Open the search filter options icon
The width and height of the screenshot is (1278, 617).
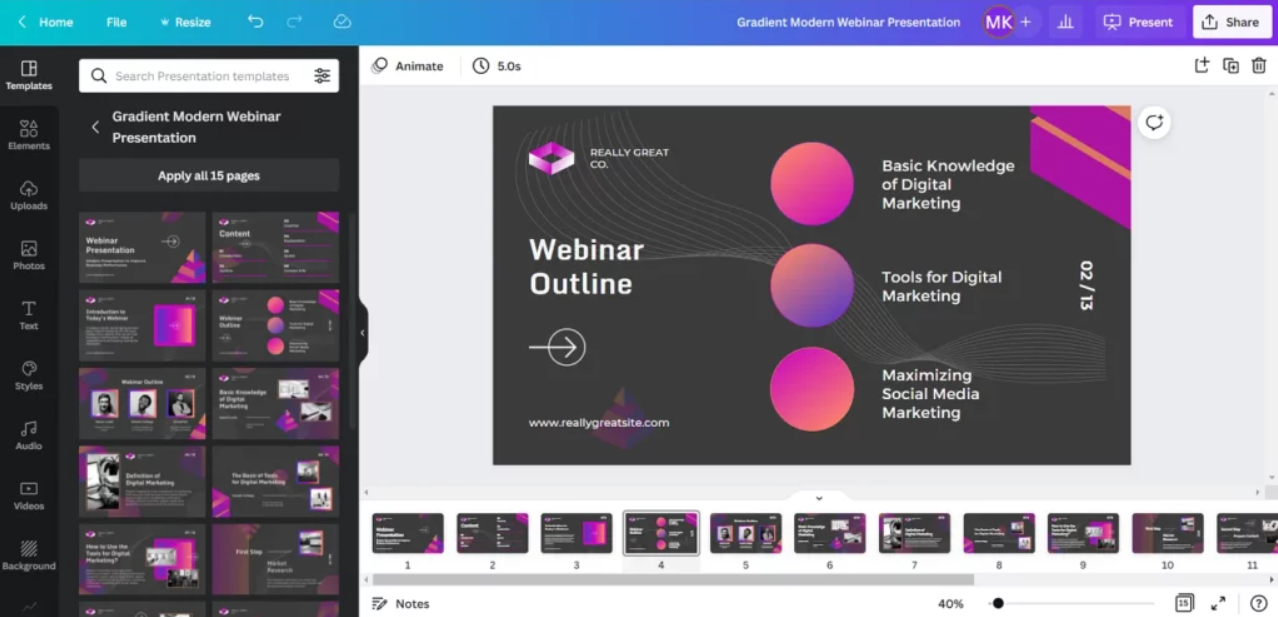click(x=322, y=76)
